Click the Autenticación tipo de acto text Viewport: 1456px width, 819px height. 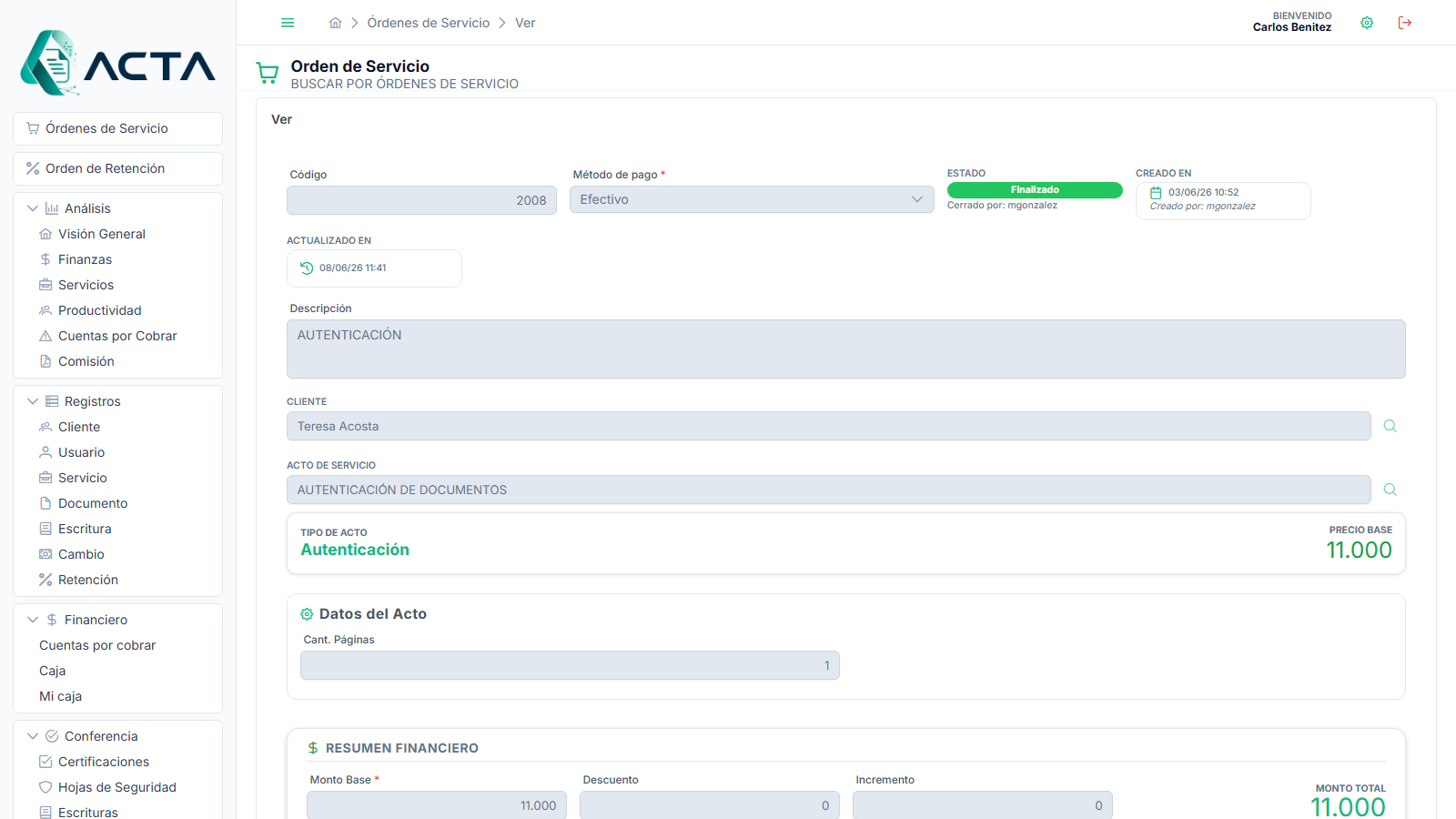pos(355,550)
